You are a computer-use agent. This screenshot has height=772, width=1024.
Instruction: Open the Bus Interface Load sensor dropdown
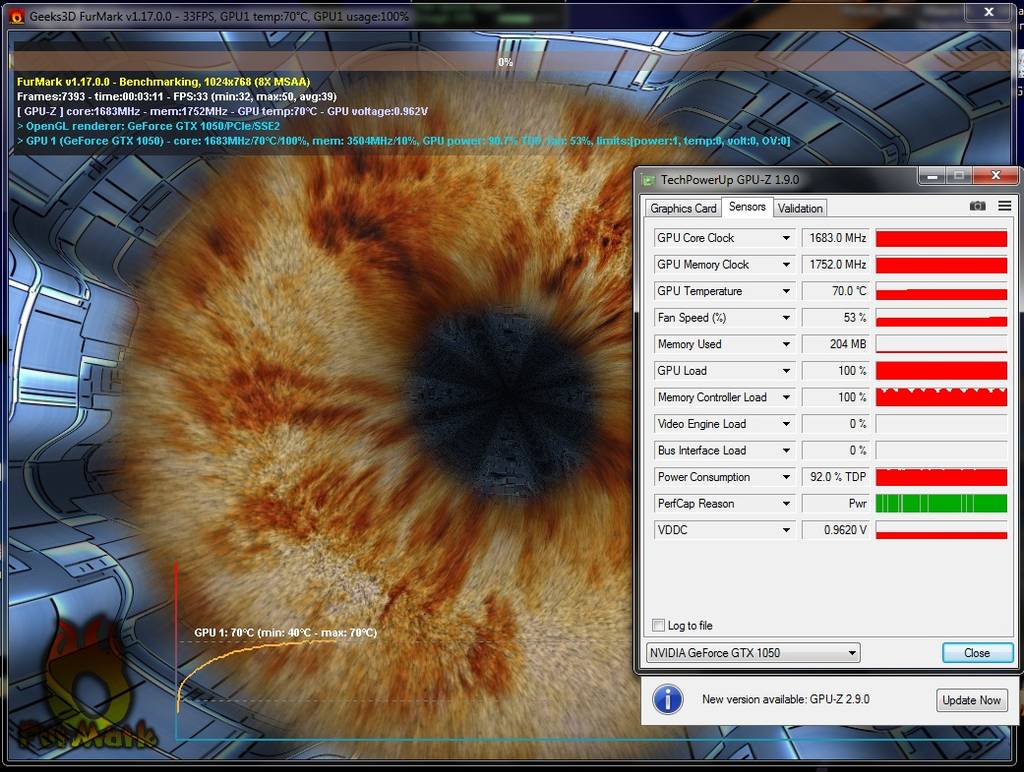pyautogui.click(x=786, y=451)
